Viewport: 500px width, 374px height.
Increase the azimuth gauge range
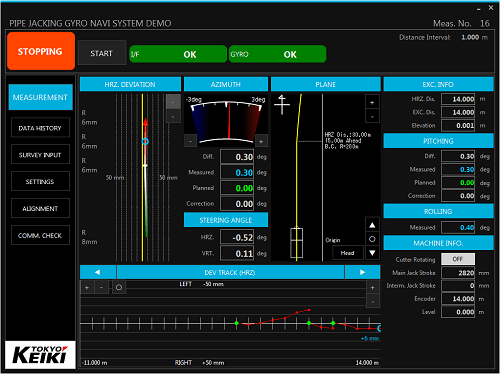[x=261, y=141]
